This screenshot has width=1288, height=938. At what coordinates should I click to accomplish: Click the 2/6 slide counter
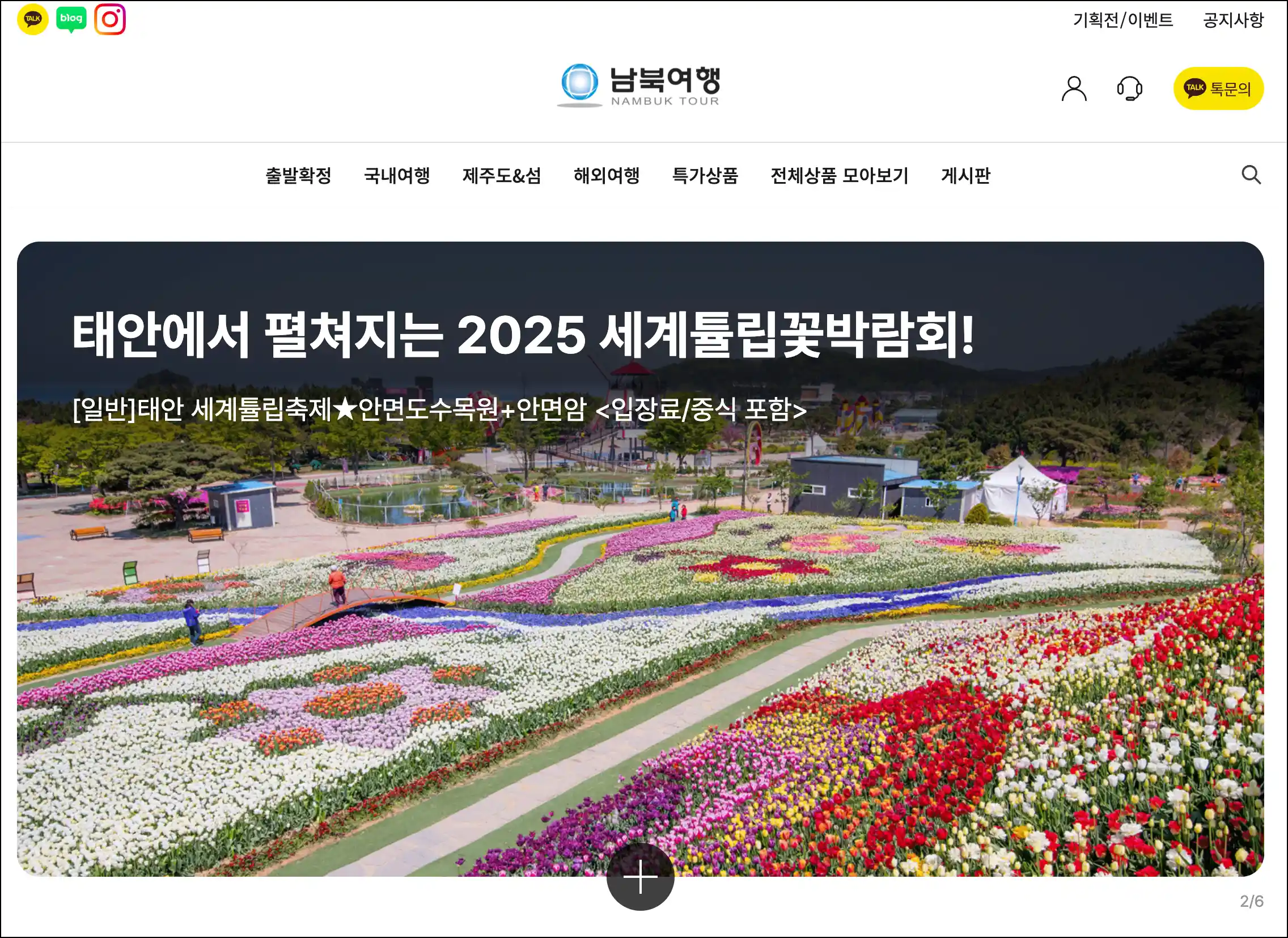[x=1252, y=901]
